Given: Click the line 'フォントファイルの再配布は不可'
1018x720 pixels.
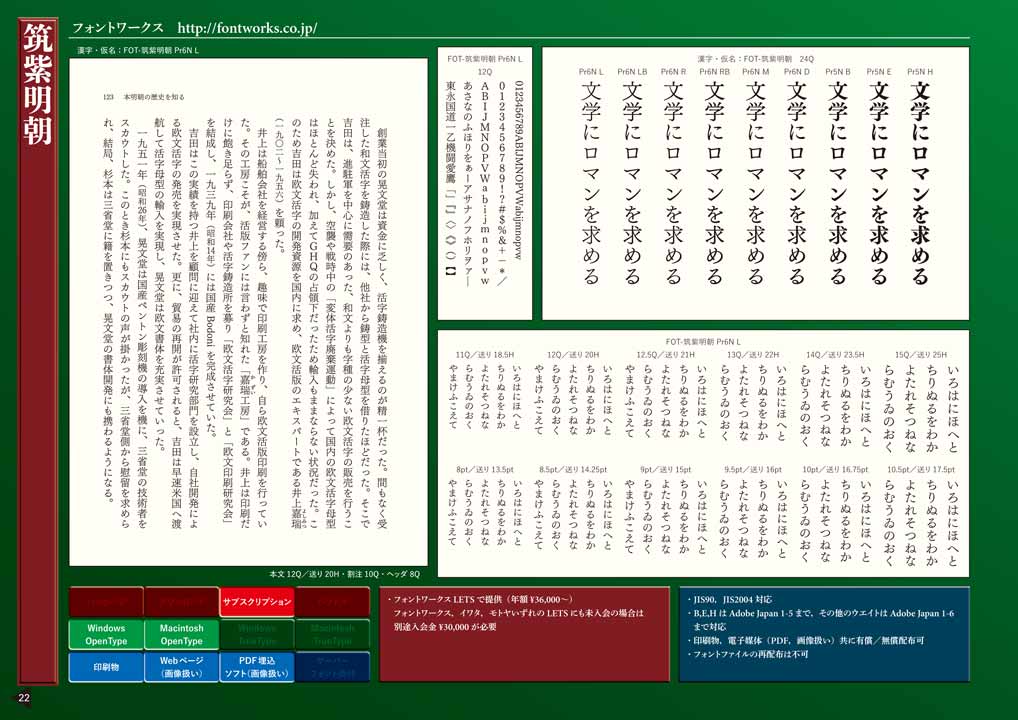Looking at the screenshot, I should pos(751,654).
